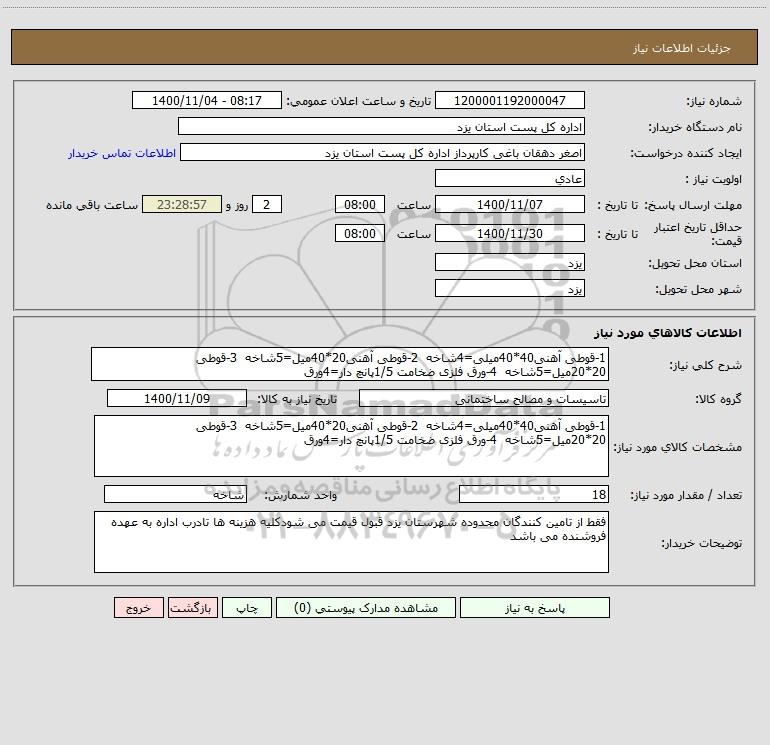Click the quantity field showing 18

point(534,494)
